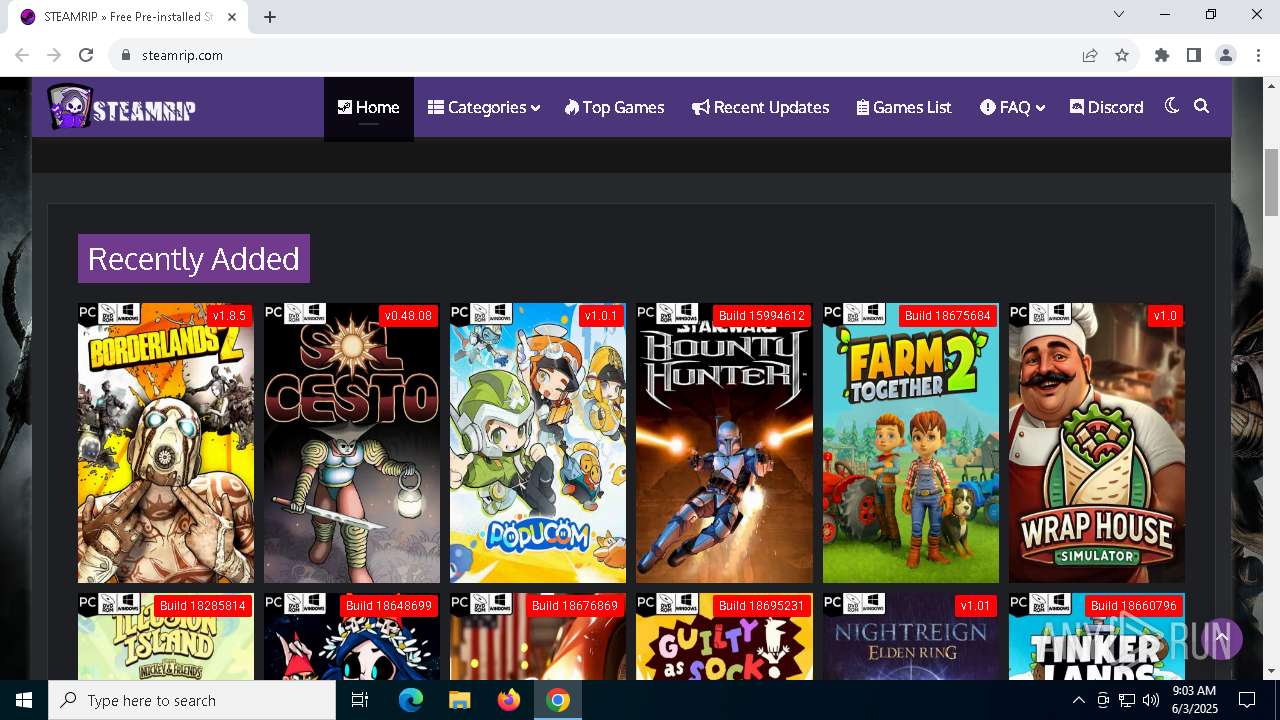
Task: Open Task View on the taskbar
Action: tap(360, 700)
